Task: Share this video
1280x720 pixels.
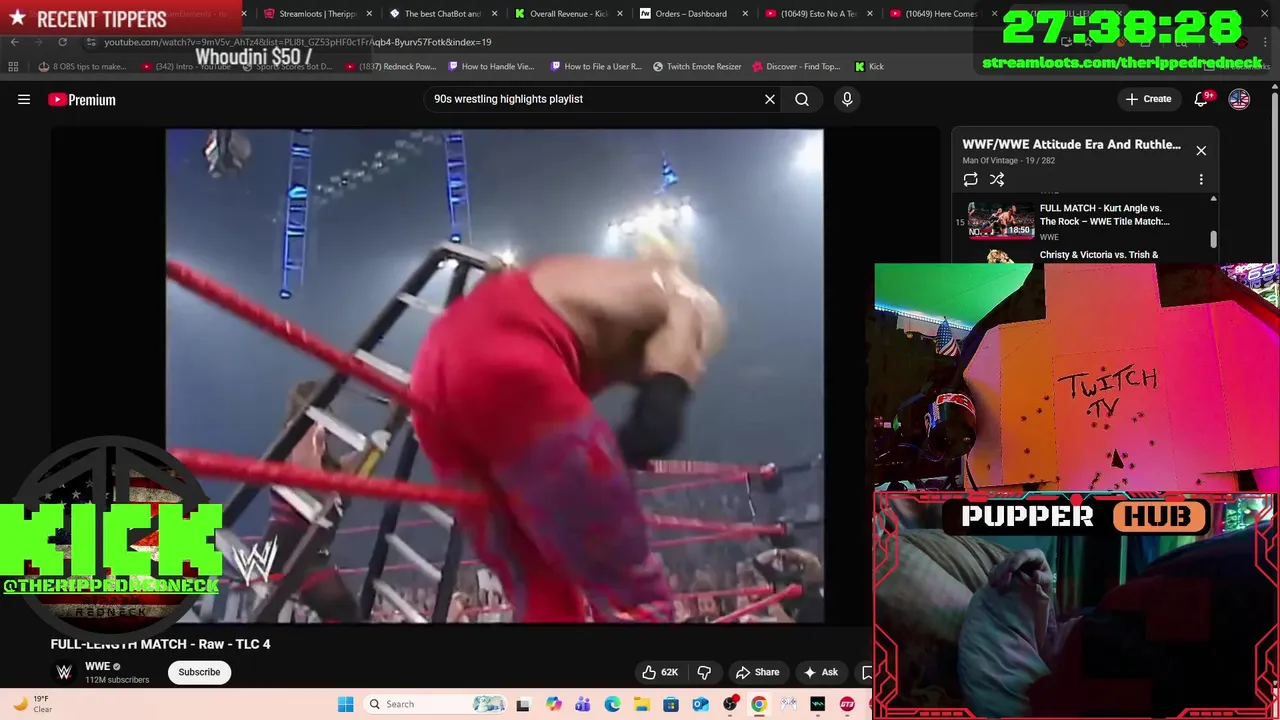Action: pyautogui.click(x=757, y=672)
